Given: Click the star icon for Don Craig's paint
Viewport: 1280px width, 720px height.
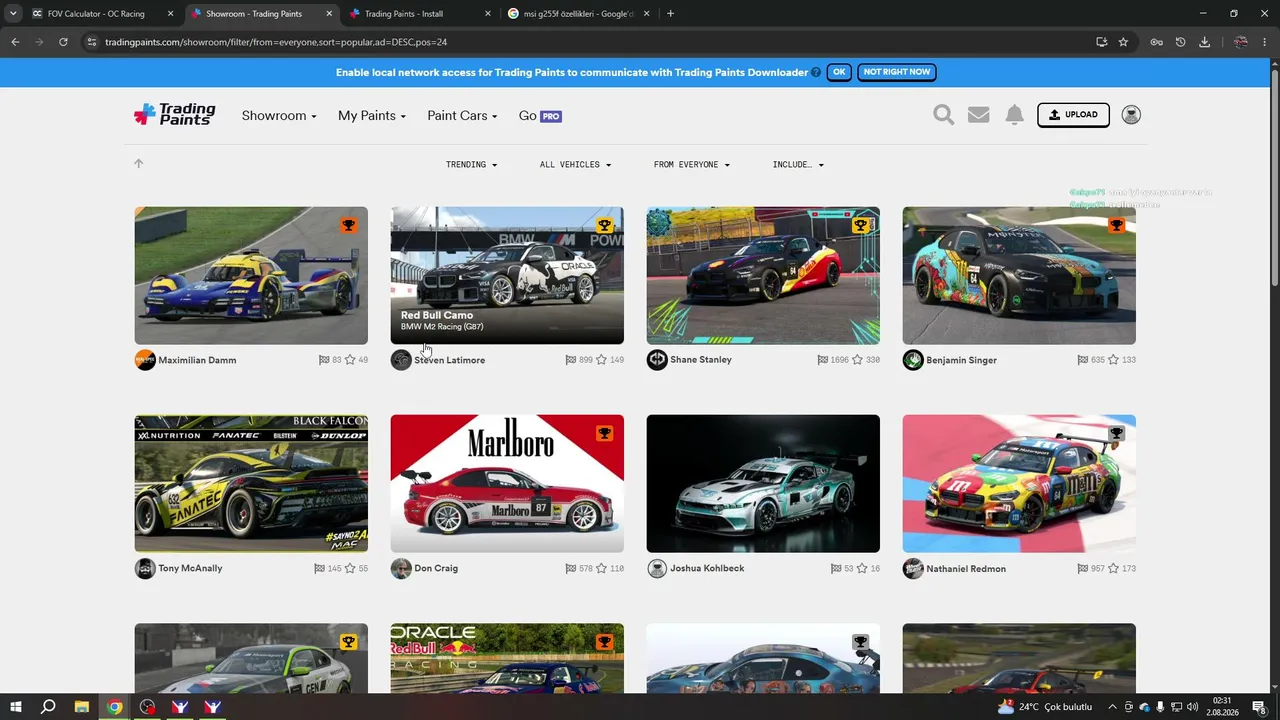Looking at the screenshot, I should pyautogui.click(x=601, y=568).
